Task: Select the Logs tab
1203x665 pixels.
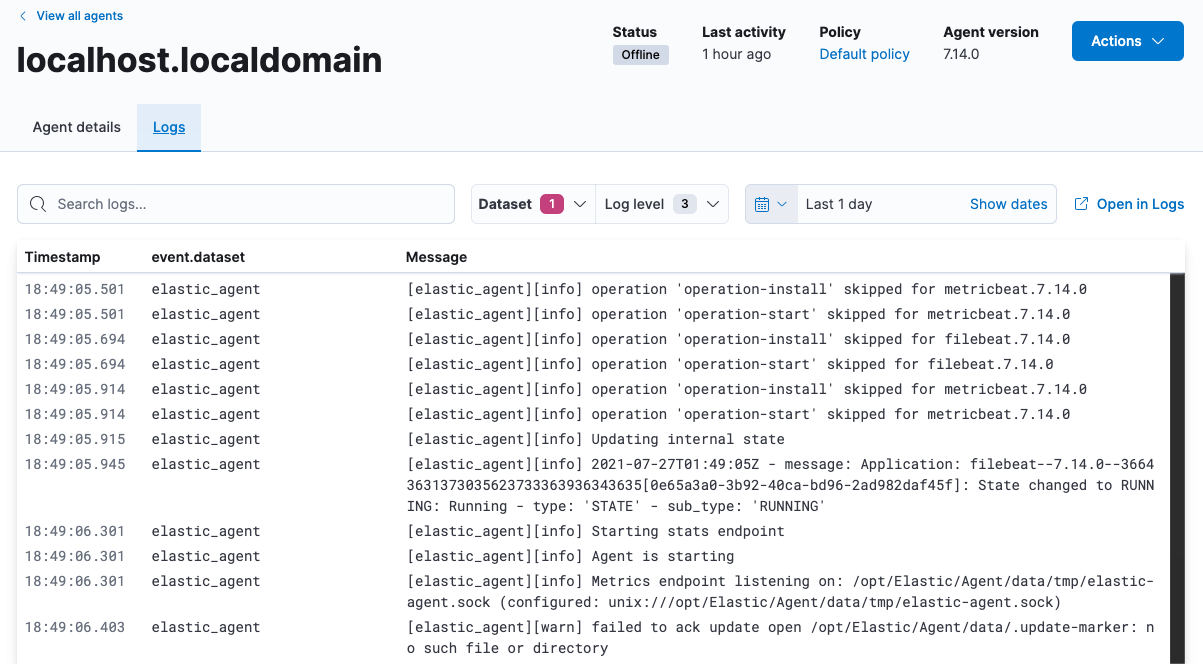Action: [168, 127]
